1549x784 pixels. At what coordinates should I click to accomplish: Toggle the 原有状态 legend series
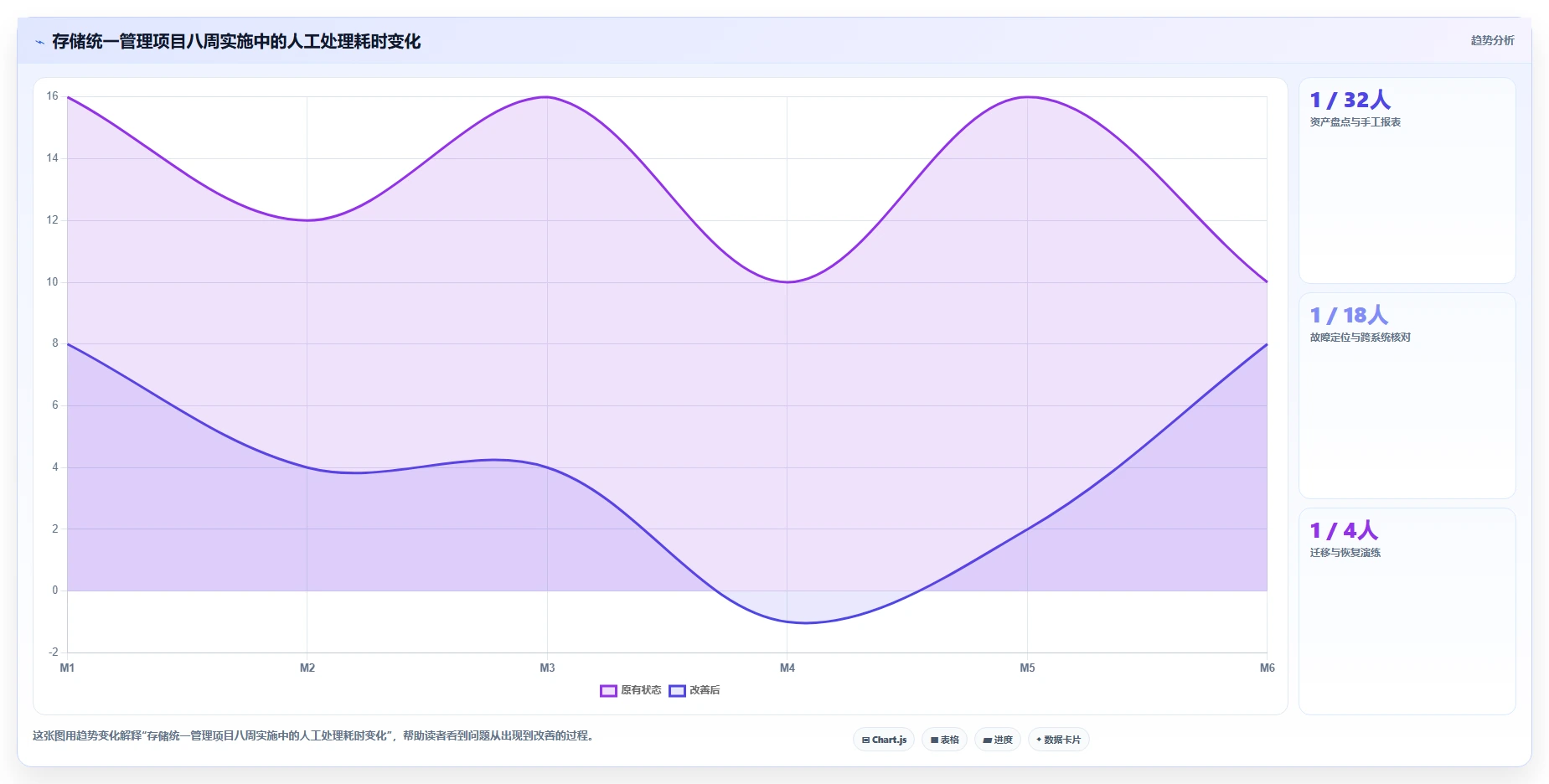point(631,690)
